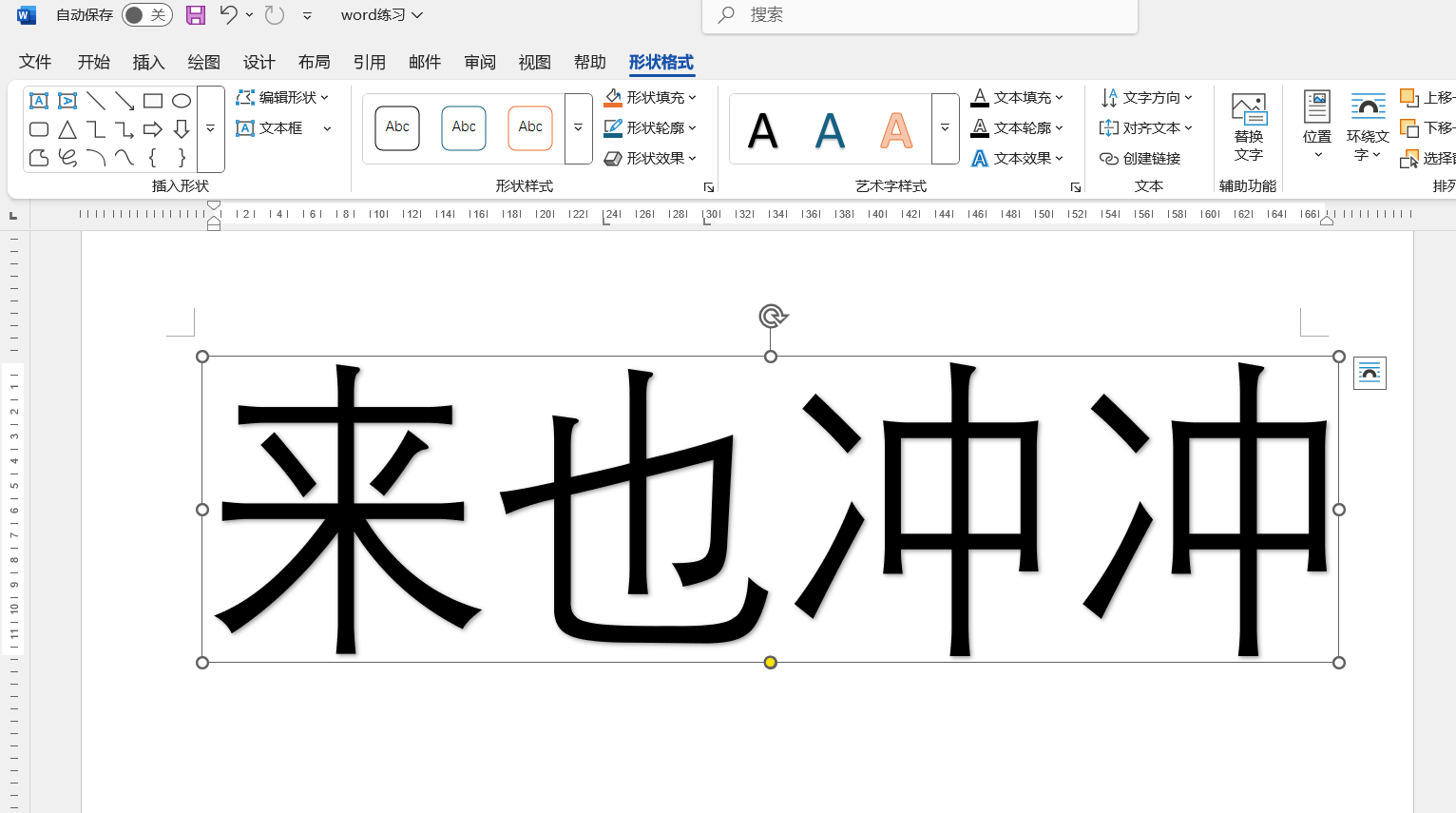The width and height of the screenshot is (1456, 813).
Task: Switch to the 开始 tab
Action: [x=94, y=62]
